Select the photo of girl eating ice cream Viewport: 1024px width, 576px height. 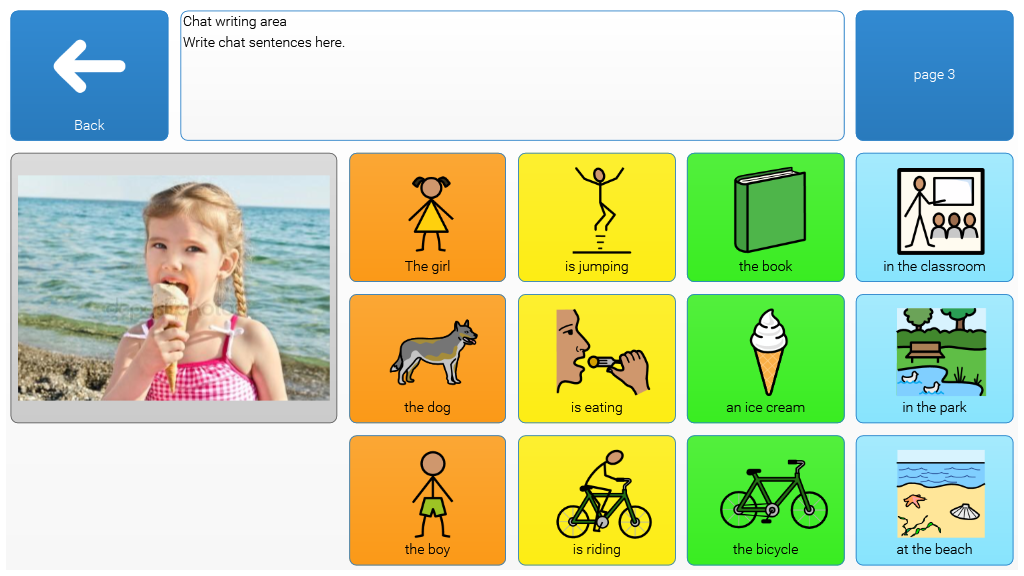174,288
